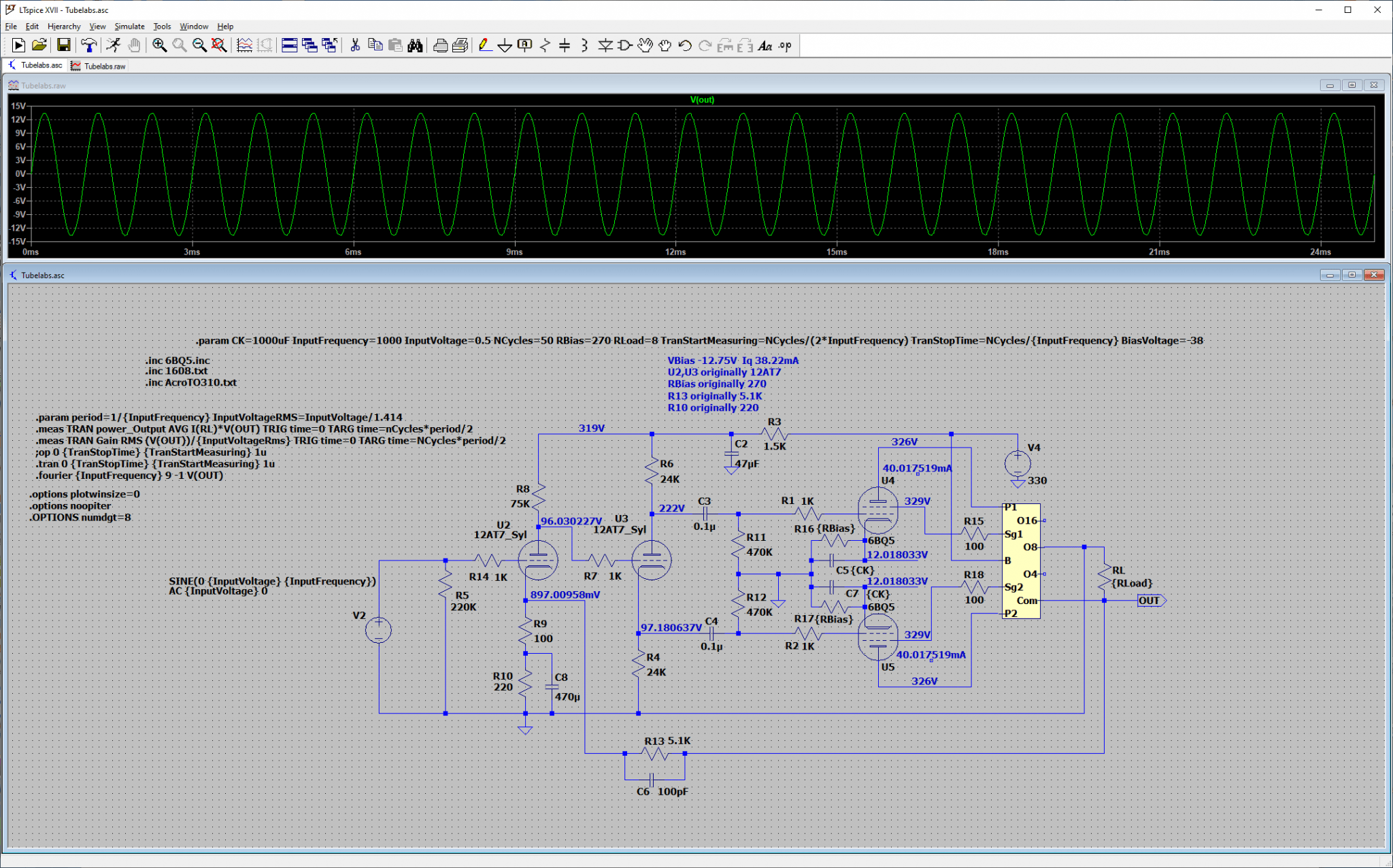1393x868 pixels.
Task: Open the Help menu
Action: point(225,27)
